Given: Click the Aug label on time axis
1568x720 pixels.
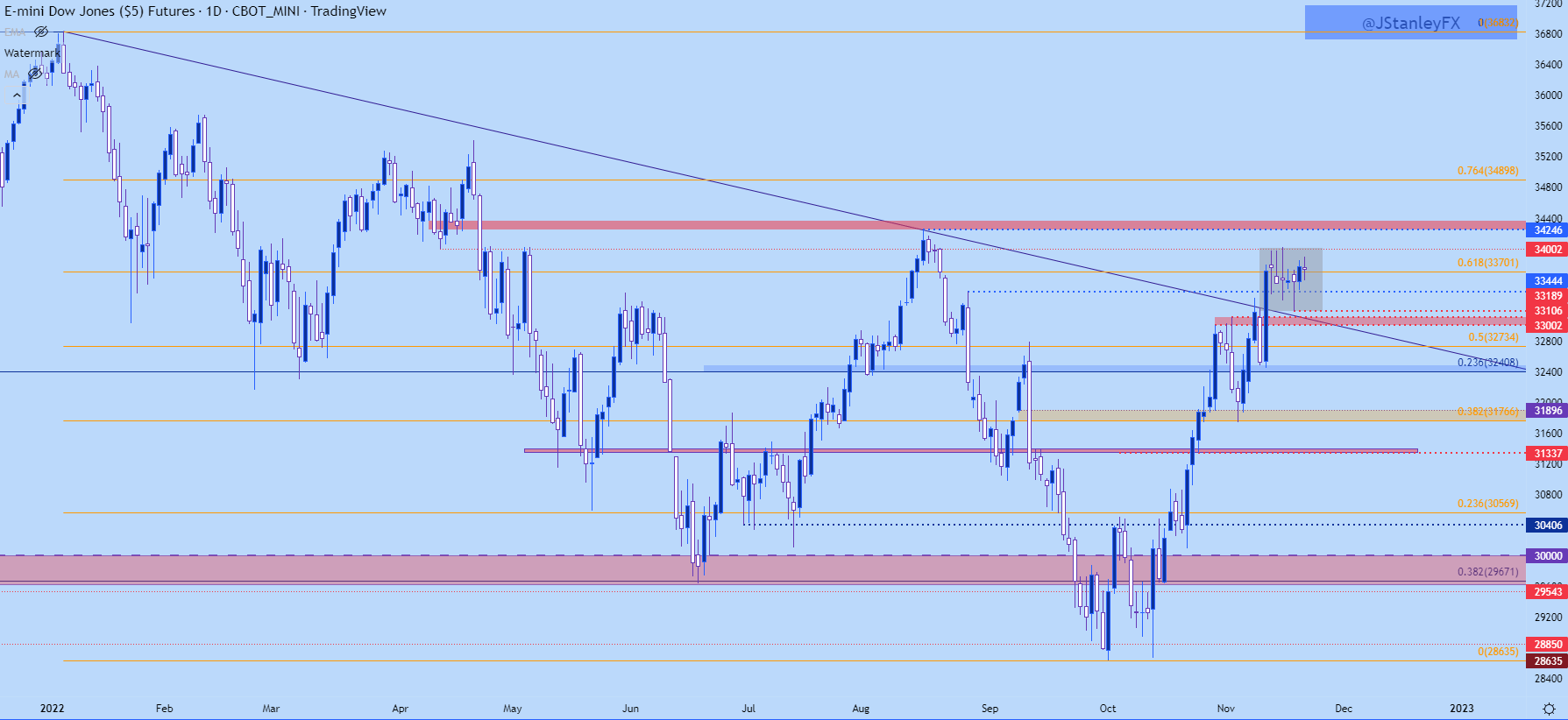Looking at the screenshot, I should pyautogui.click(x=861, y=709).
